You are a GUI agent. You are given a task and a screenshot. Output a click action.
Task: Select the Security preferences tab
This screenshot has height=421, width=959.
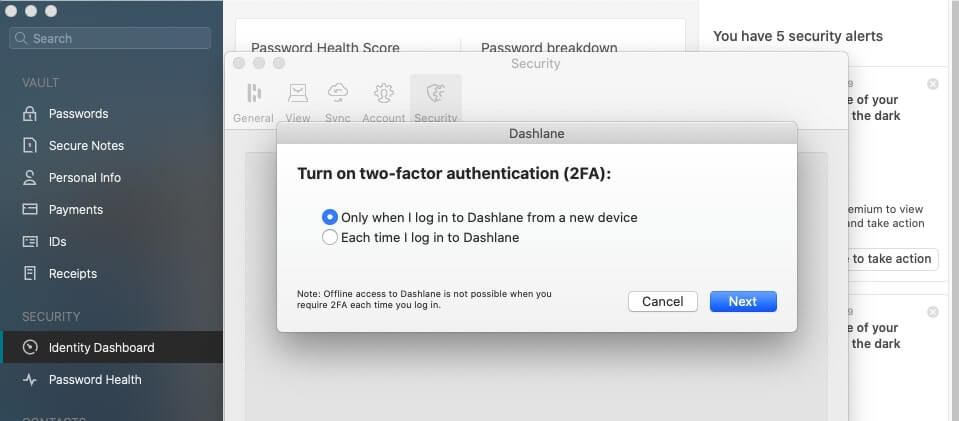click(x=435, y=102)
